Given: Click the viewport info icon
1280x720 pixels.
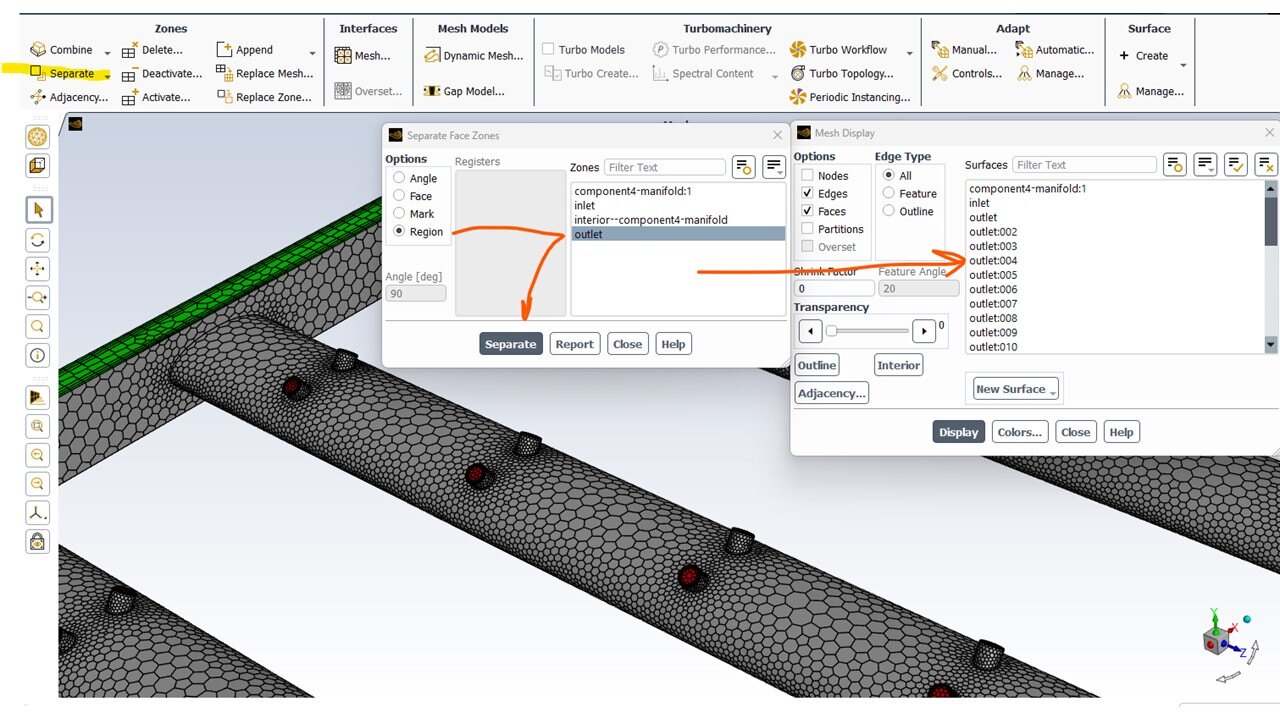Looking at the screenshot, I should click(37, 354).
